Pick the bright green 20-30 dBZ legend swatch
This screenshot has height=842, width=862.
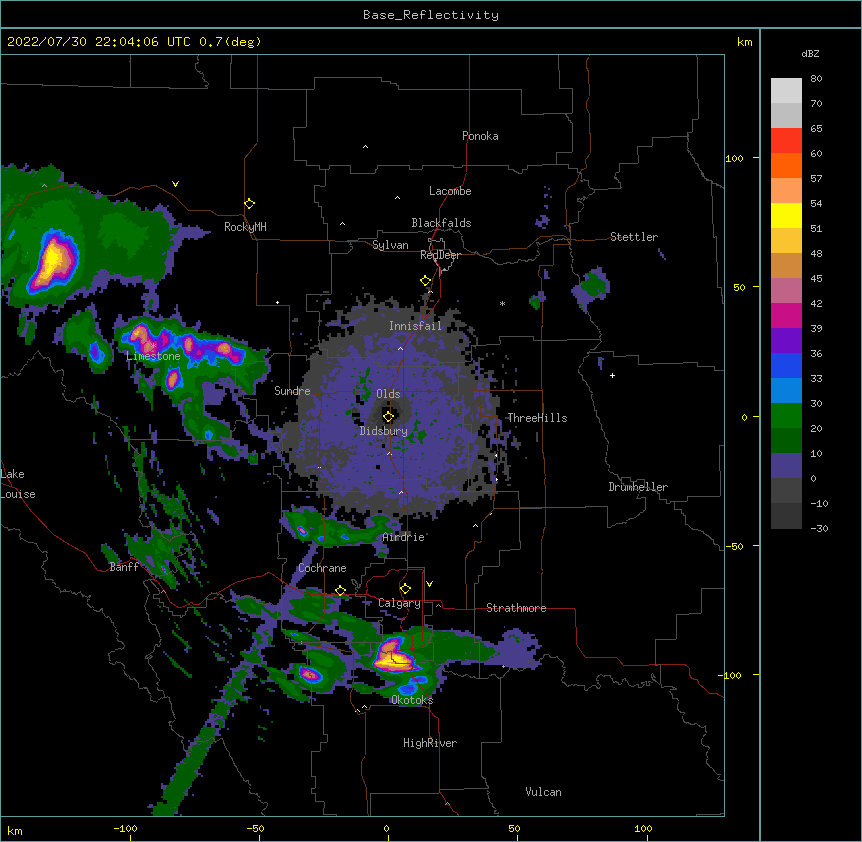coord(786,416)
